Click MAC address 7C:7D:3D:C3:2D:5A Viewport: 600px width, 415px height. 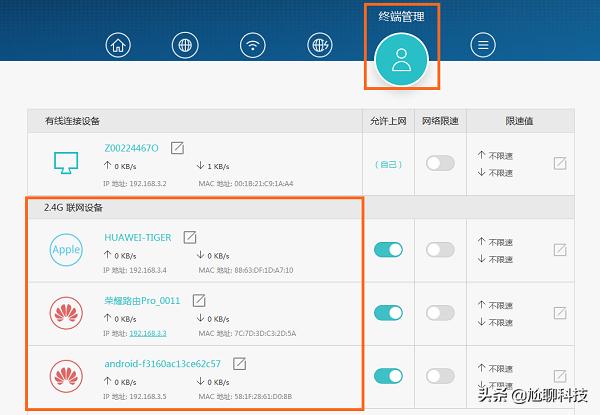[265, 334]
